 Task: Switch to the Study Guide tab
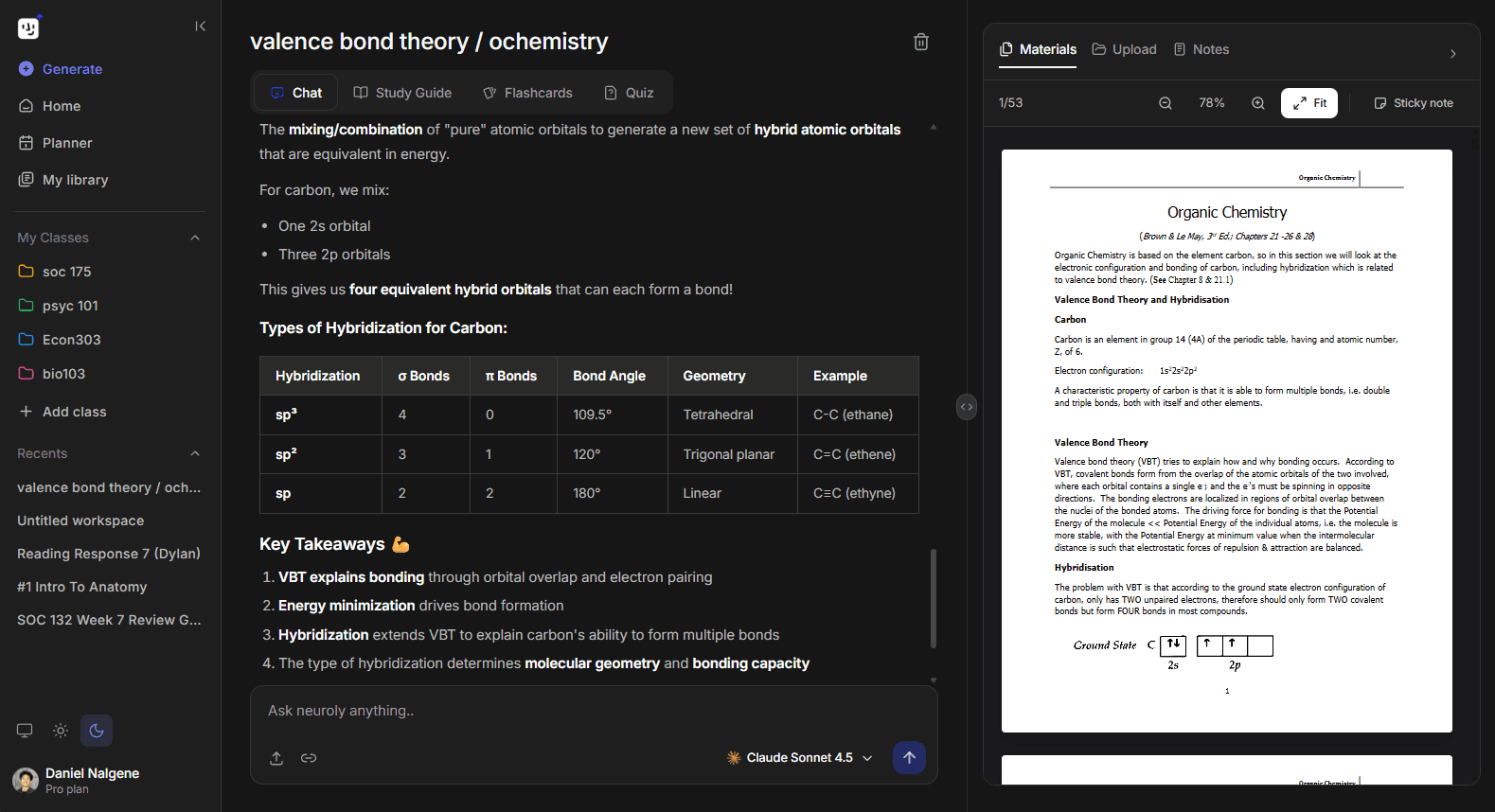pos(402,93)
